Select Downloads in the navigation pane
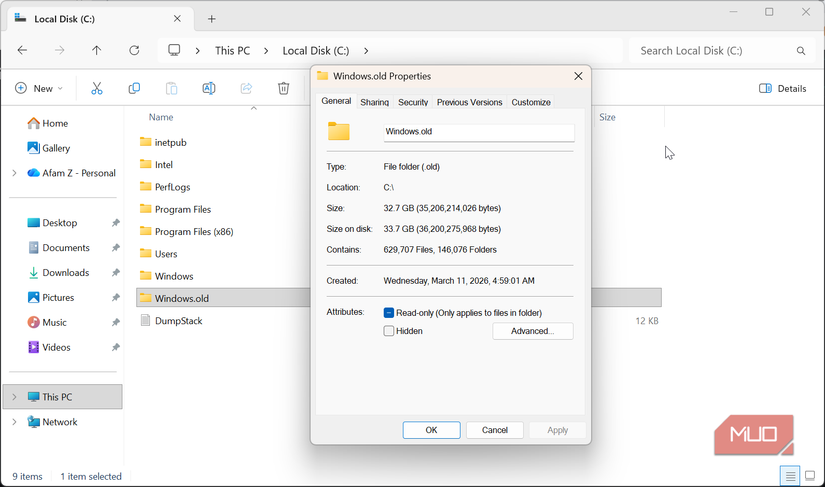This screenshot has width=825, height=487. click(x=65, y=273)
